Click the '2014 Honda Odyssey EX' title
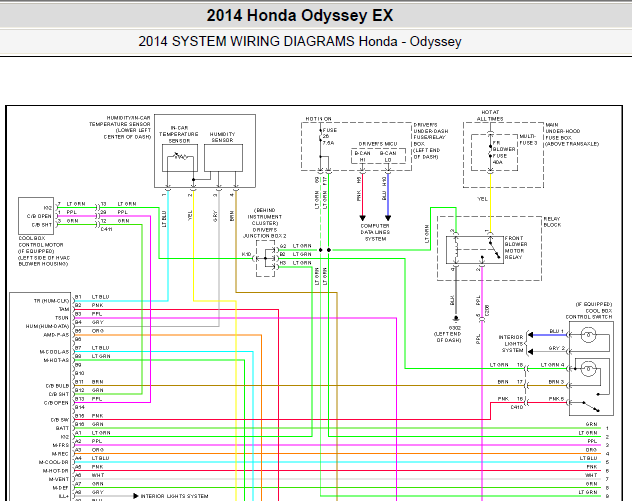Image resolution: width=632 pixels, height=501 pixels. [x=299, y=16]
